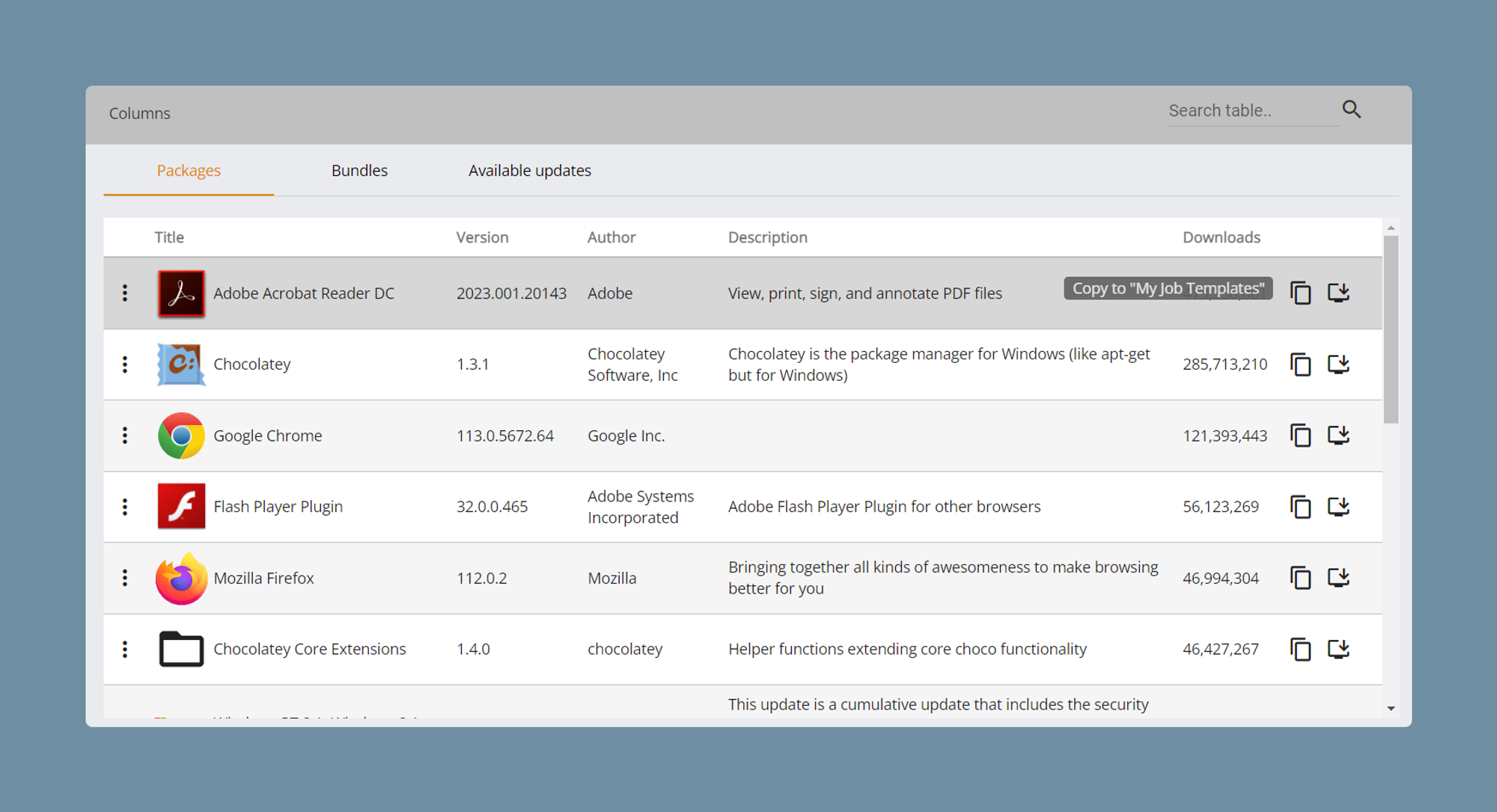The image size is (1497, 812).
Task: Sort by the Description column header
Action: (768, 237)
